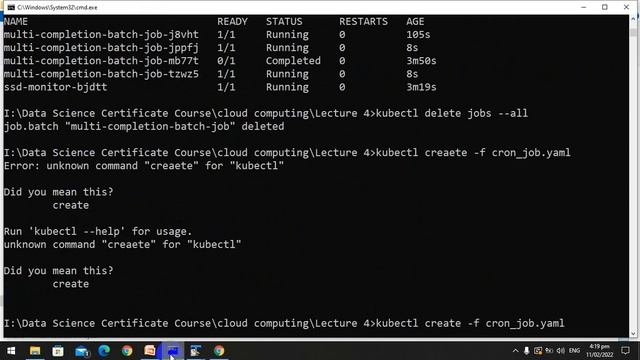Click the 'kubectl creaete -f cron_job.yaml' command
This screenshot has height=360, width=640.
(x=473, y=153)
